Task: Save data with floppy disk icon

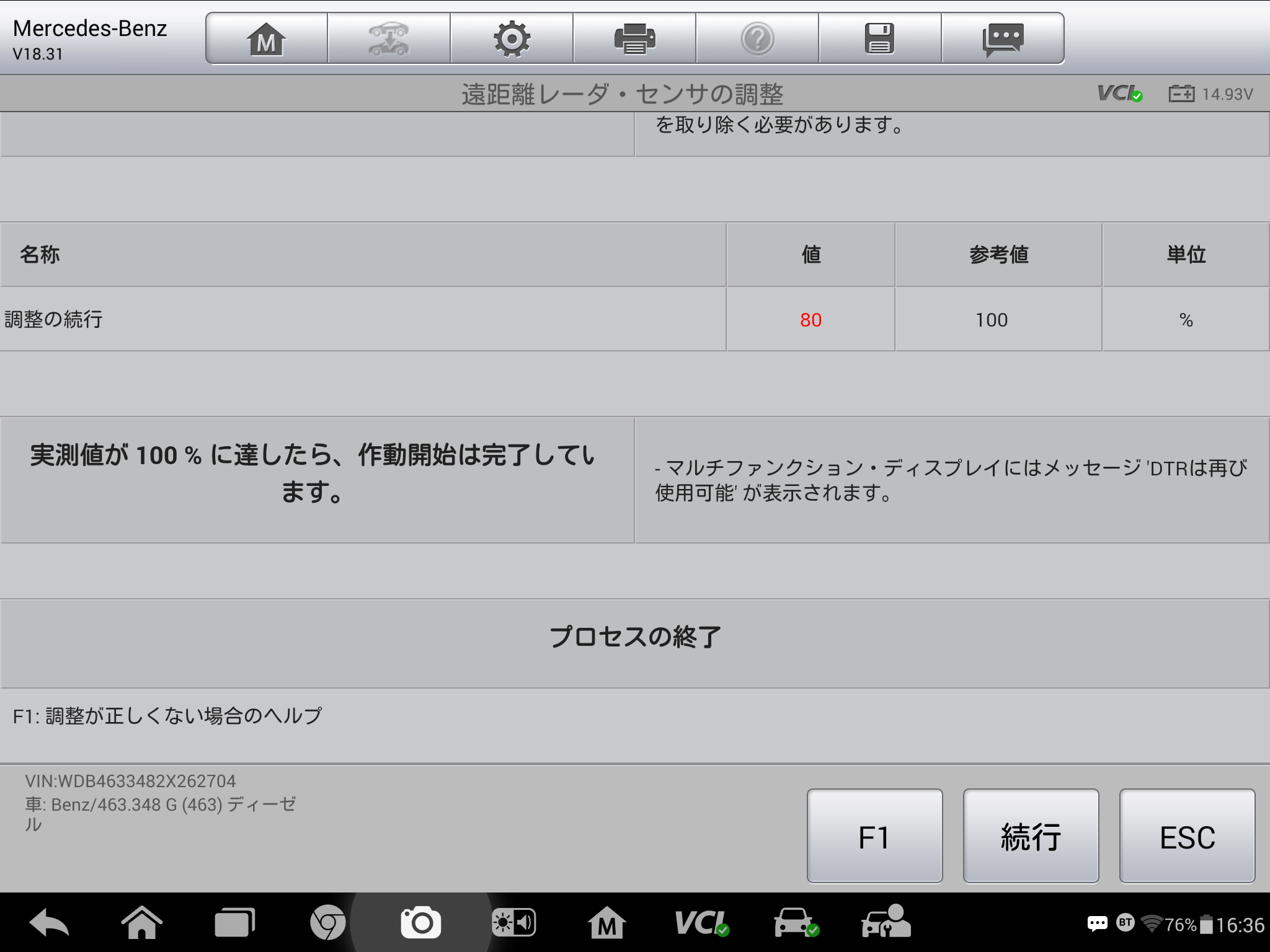Action: pos(879,38)
